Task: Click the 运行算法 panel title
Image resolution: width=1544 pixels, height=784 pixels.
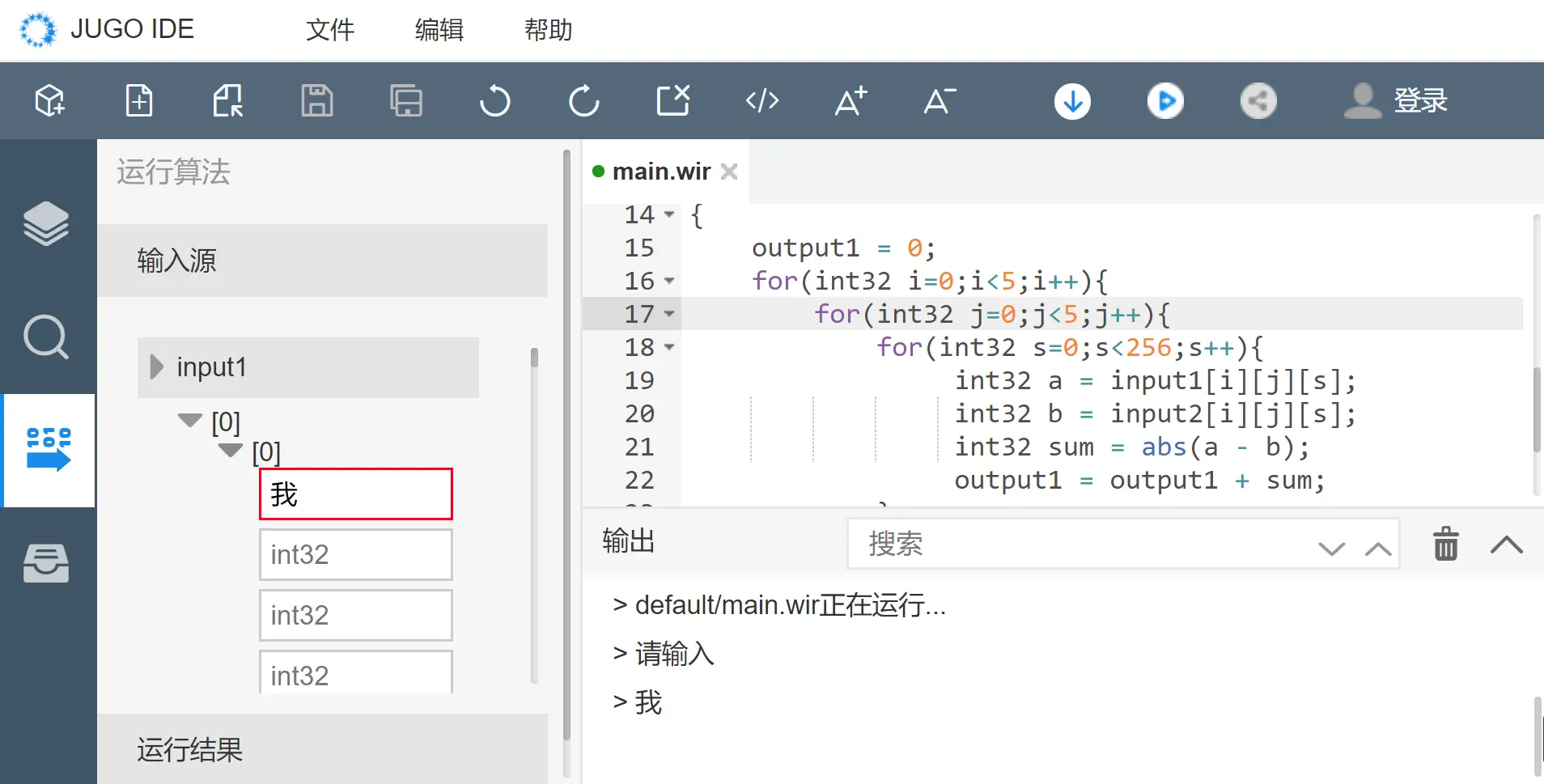Action: coord(173,172)
